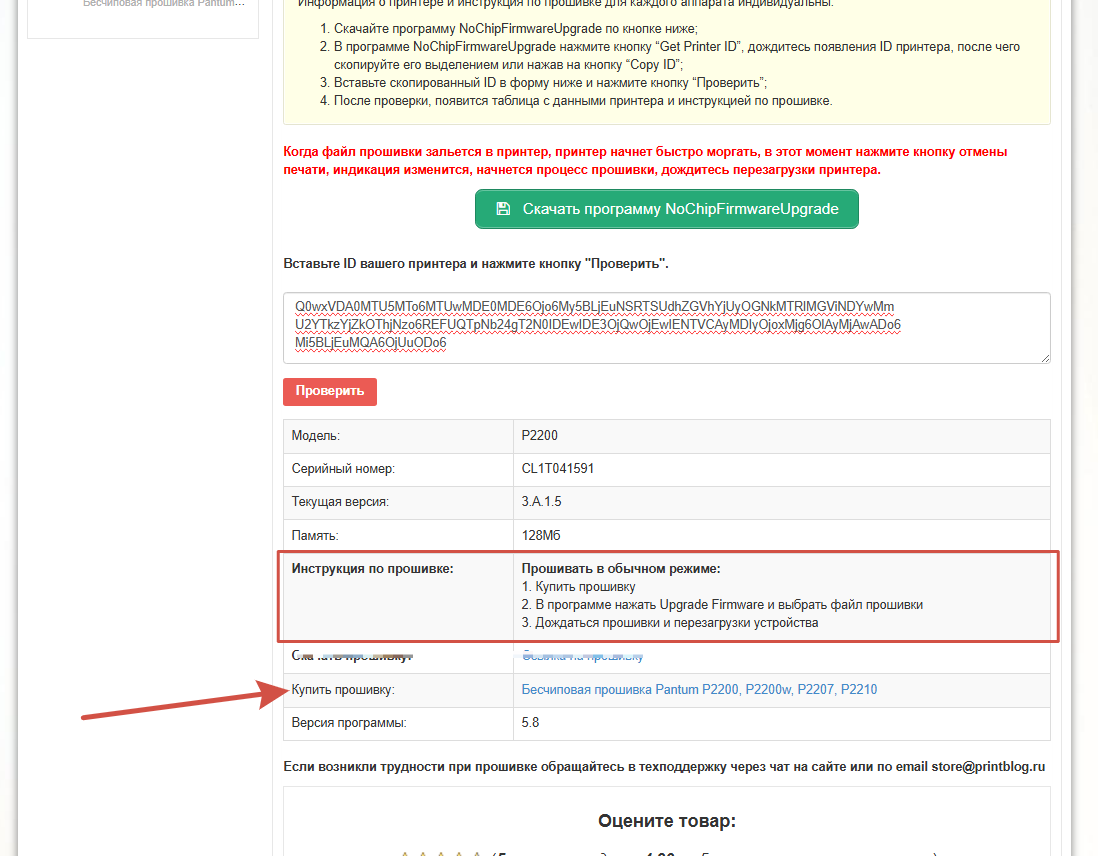Click the store@printblog.ru email address
The height and width of the screenshot is (856, 1098).
point(988,766)
